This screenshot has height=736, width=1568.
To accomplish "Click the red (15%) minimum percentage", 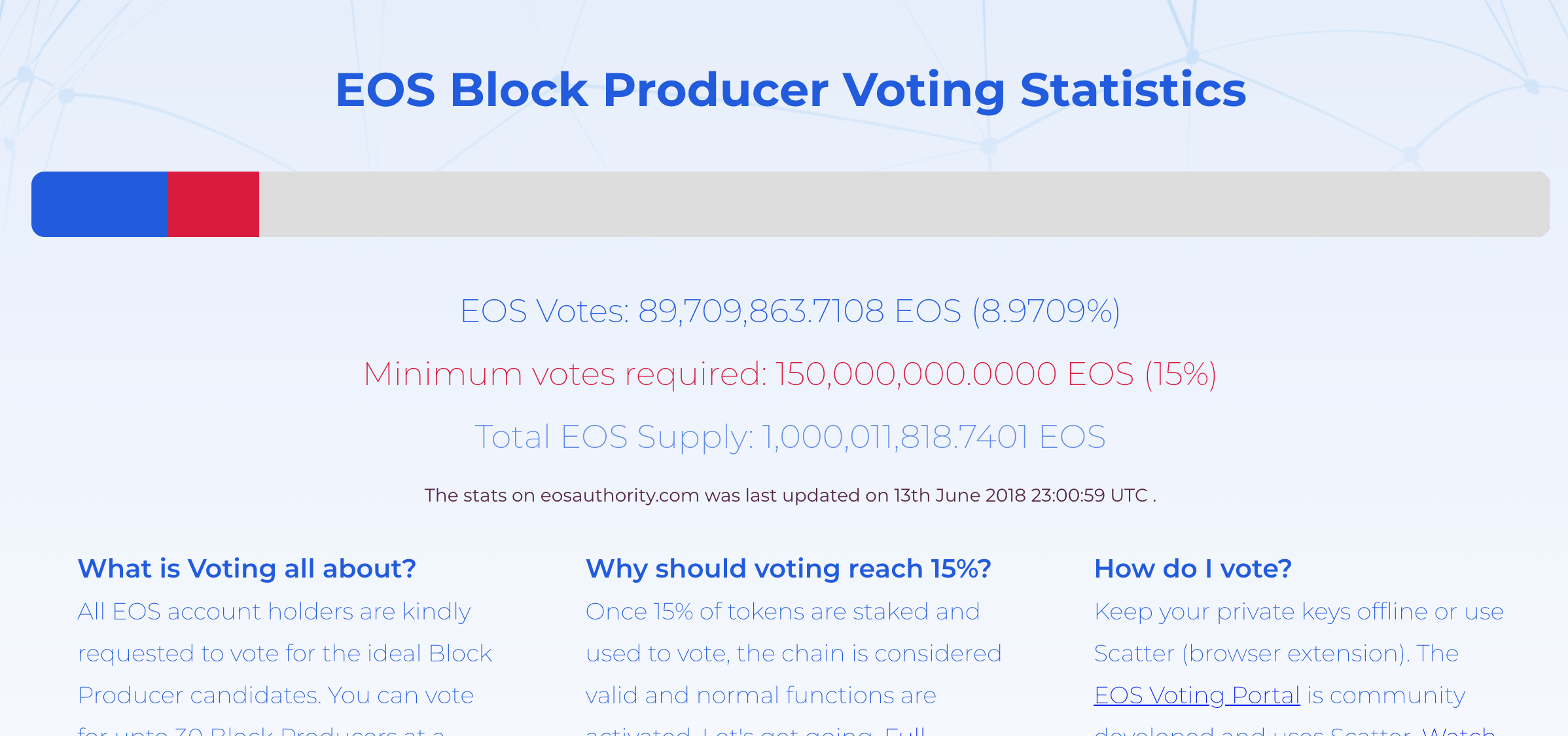I will (x=1181, y=375).
